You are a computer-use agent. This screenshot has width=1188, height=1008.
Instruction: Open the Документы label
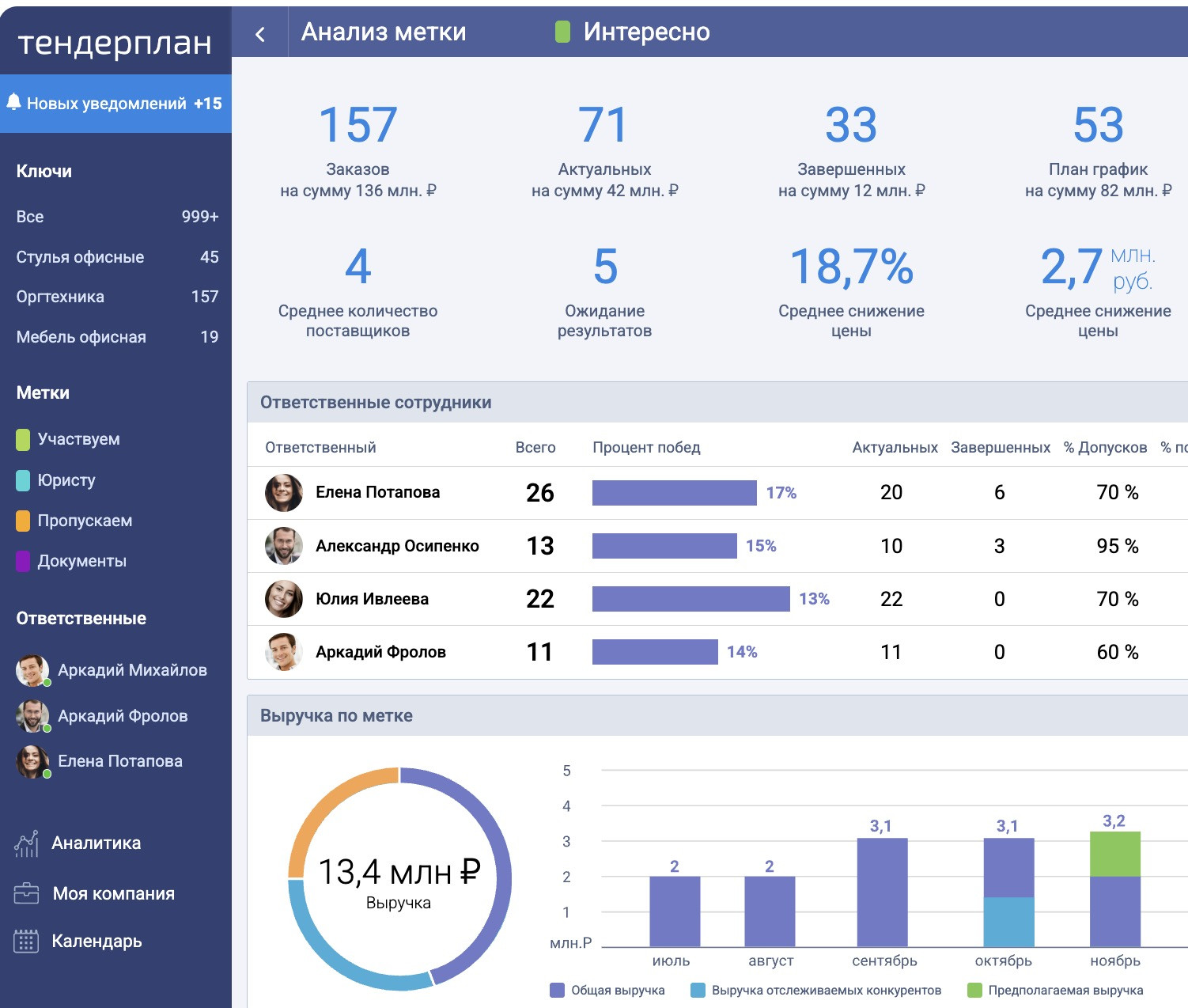pos(81,561)
